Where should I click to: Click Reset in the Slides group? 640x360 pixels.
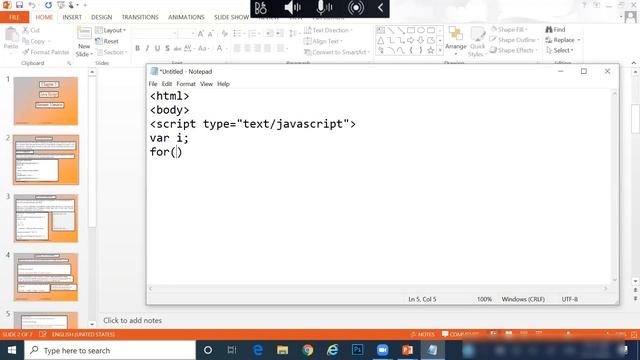(107, 41)
